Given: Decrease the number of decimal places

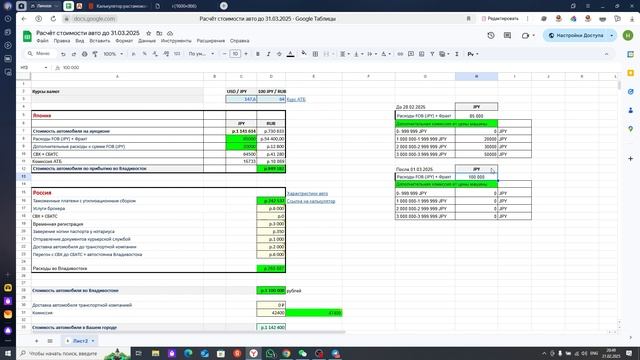Looking at the screenshot, I should pyautogui.click(x=155, y=54).
